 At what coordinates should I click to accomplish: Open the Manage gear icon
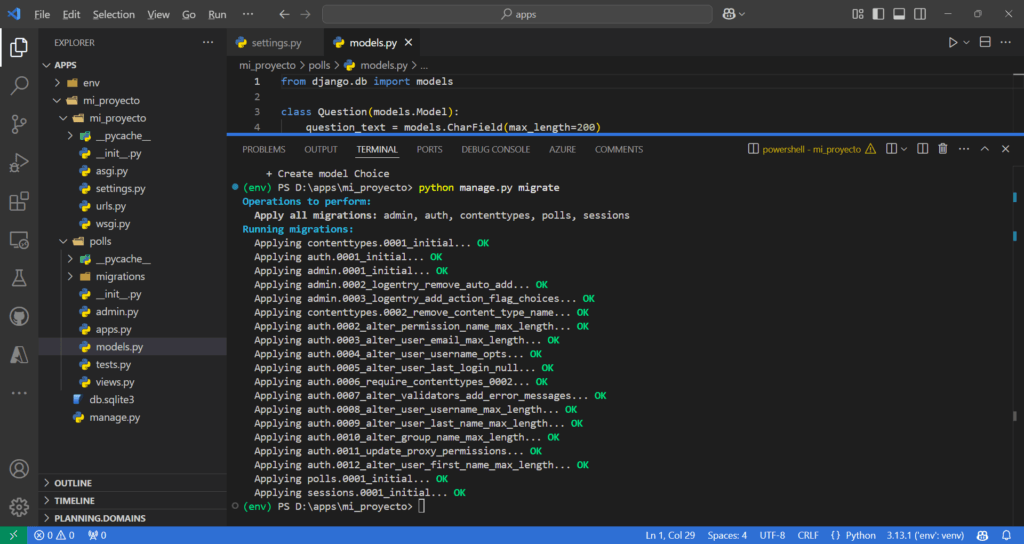(x=19, y=507)
